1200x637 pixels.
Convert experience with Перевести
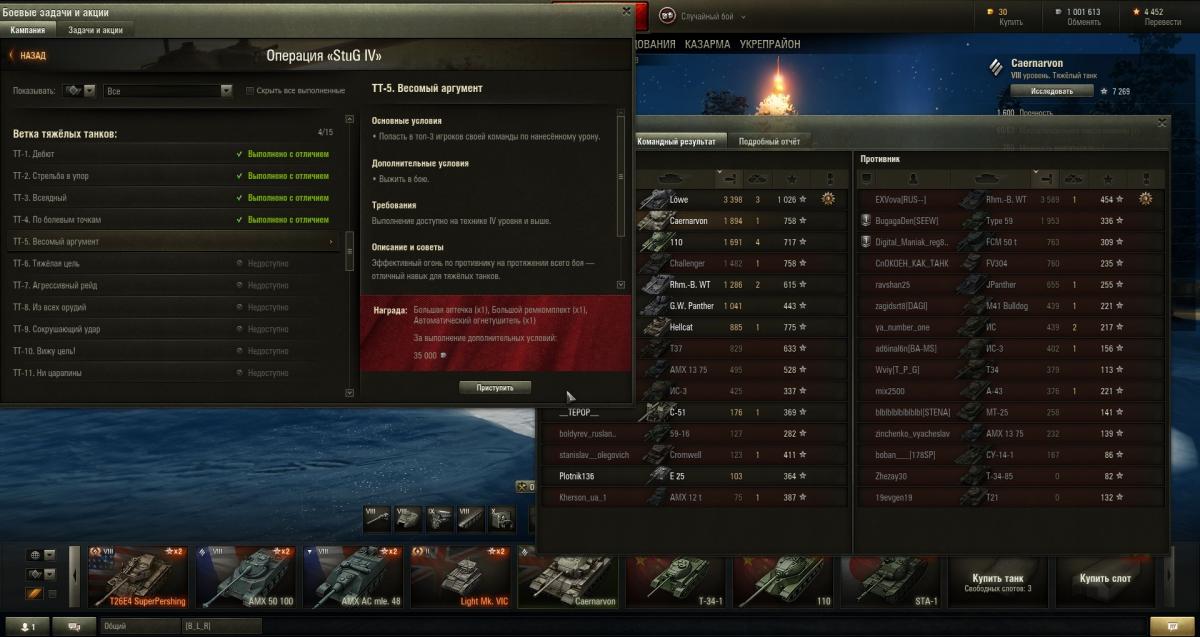(1162, 22)
